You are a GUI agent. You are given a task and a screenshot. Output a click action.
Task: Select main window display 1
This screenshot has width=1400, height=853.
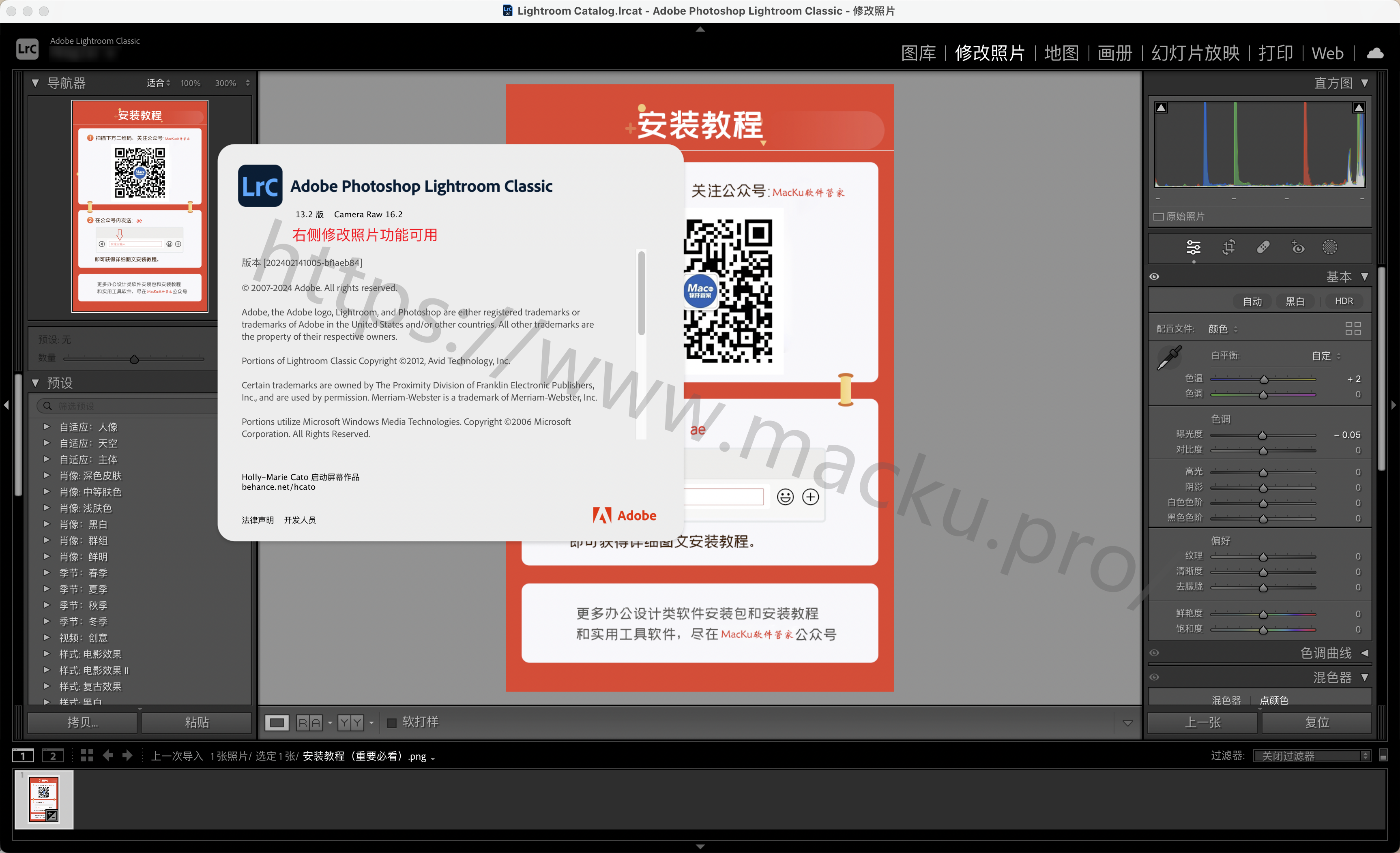coord(23,755)
